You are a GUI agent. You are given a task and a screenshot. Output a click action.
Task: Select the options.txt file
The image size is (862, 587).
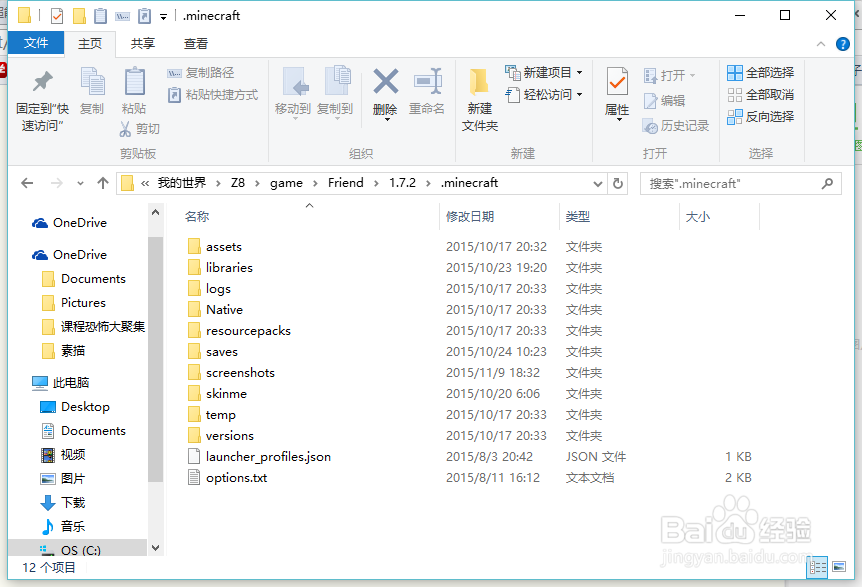[x=237, y=478]
